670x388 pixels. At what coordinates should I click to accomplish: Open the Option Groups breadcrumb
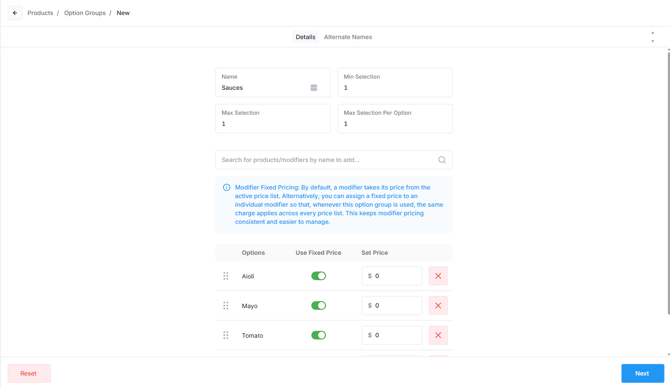pos(85,13)
